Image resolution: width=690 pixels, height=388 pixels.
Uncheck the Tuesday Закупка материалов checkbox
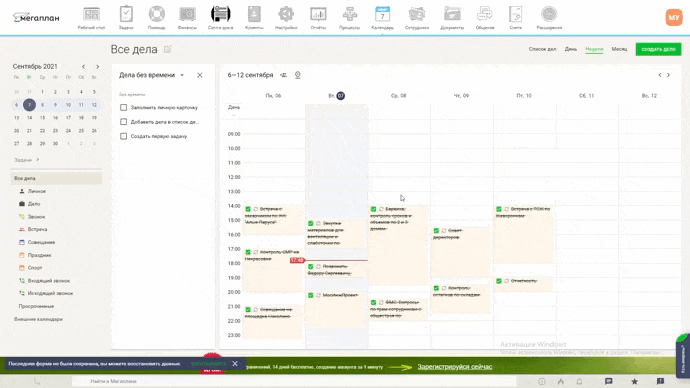point(311,223)
